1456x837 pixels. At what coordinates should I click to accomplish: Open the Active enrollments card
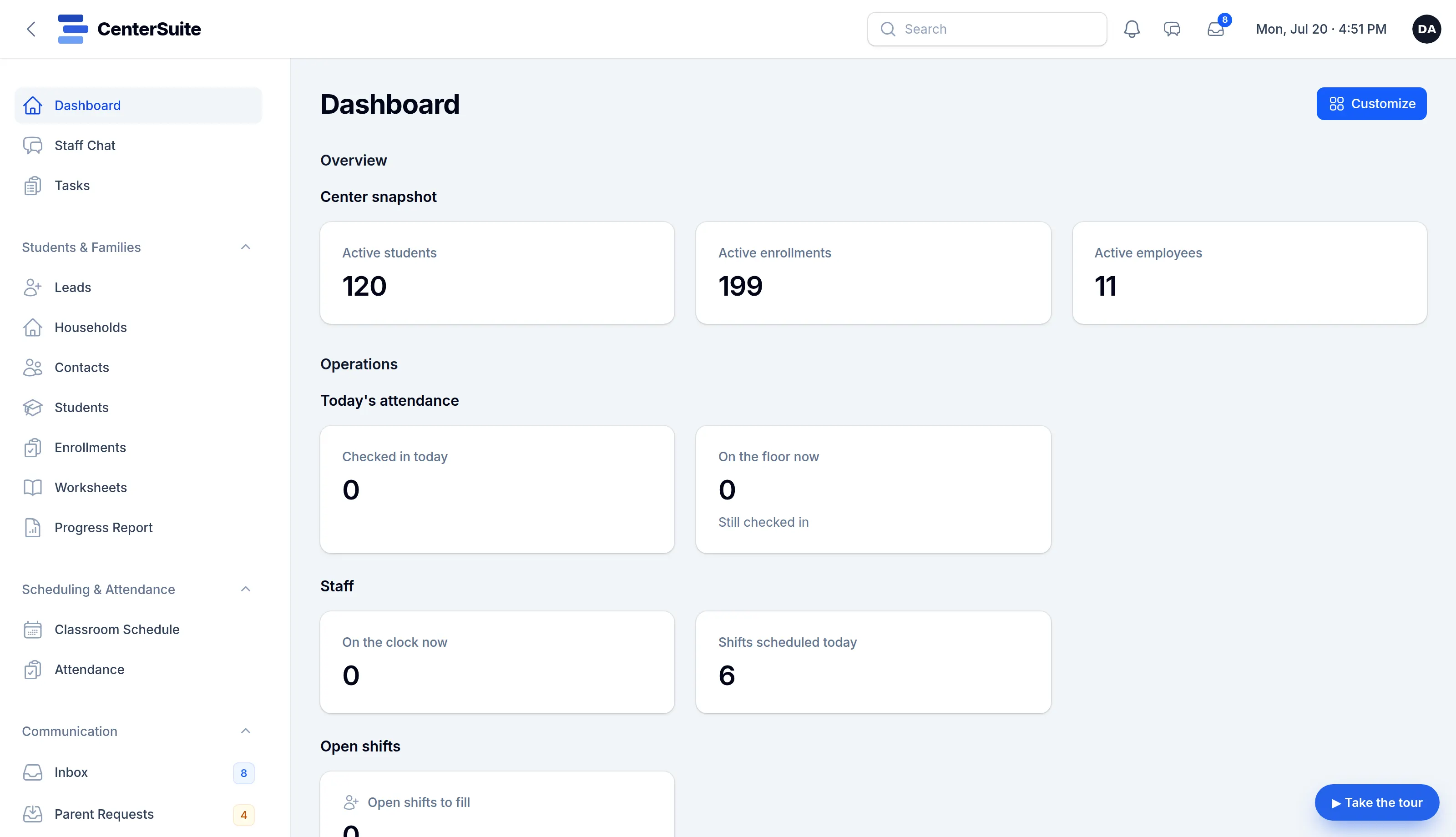(873, 273)
